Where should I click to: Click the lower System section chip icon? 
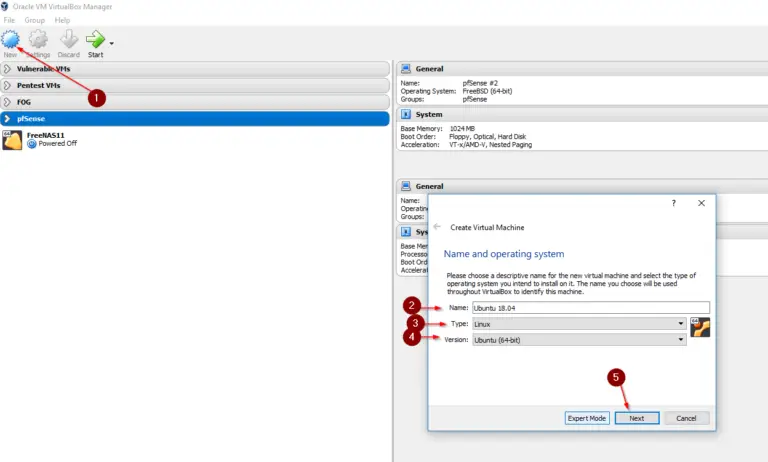pyautogui.click(x=406, y=232)
